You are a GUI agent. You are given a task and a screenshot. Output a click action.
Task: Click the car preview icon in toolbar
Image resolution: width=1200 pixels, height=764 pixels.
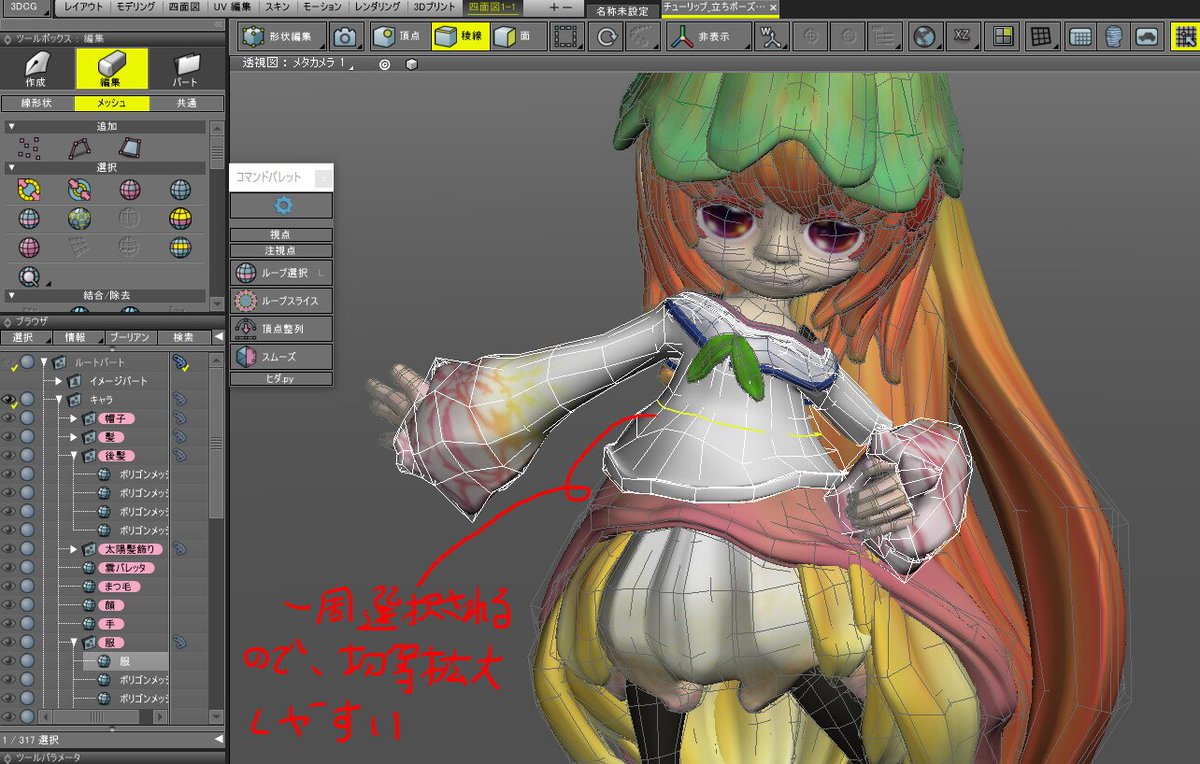(1147, 37)
